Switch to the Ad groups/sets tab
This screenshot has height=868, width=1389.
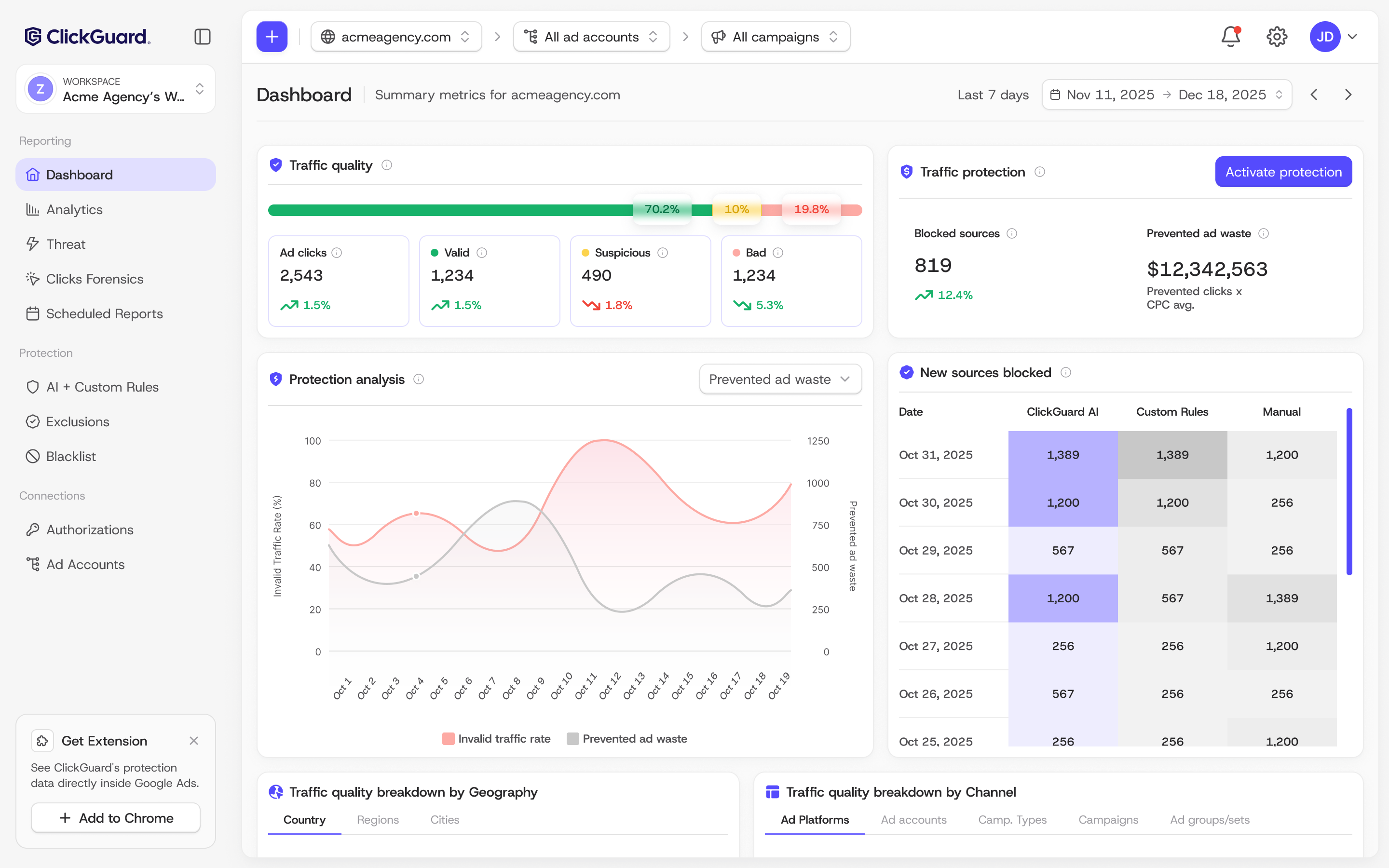[1210, 820]
